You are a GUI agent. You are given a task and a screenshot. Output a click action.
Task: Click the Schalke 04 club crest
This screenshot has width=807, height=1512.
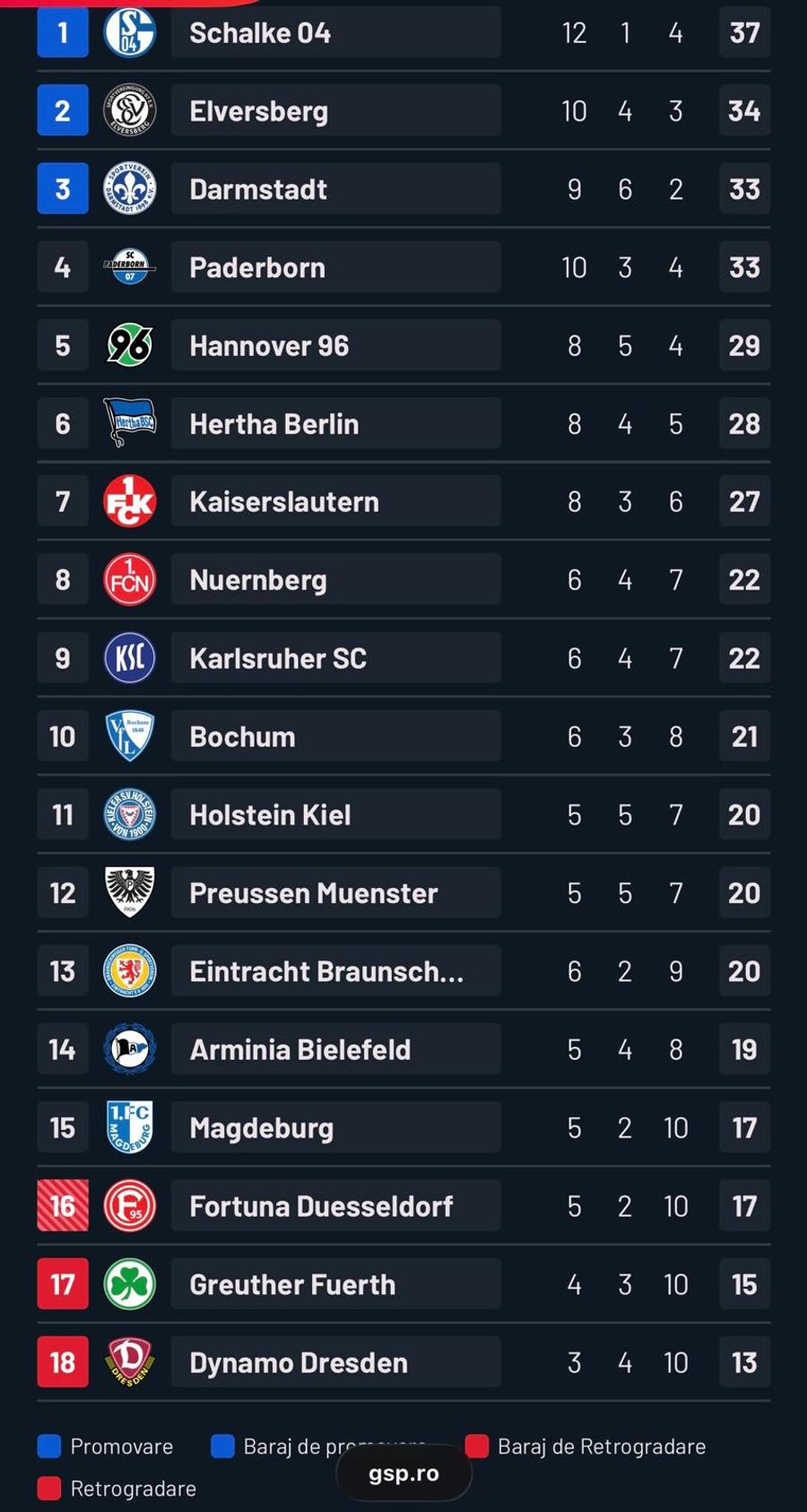point(130,32)
